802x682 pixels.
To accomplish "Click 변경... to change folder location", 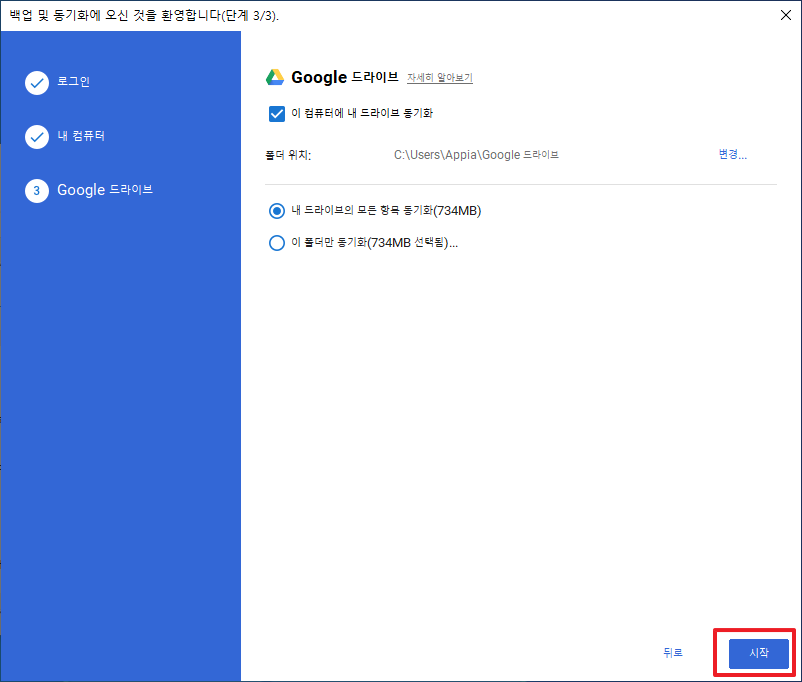I will [732, 154].
